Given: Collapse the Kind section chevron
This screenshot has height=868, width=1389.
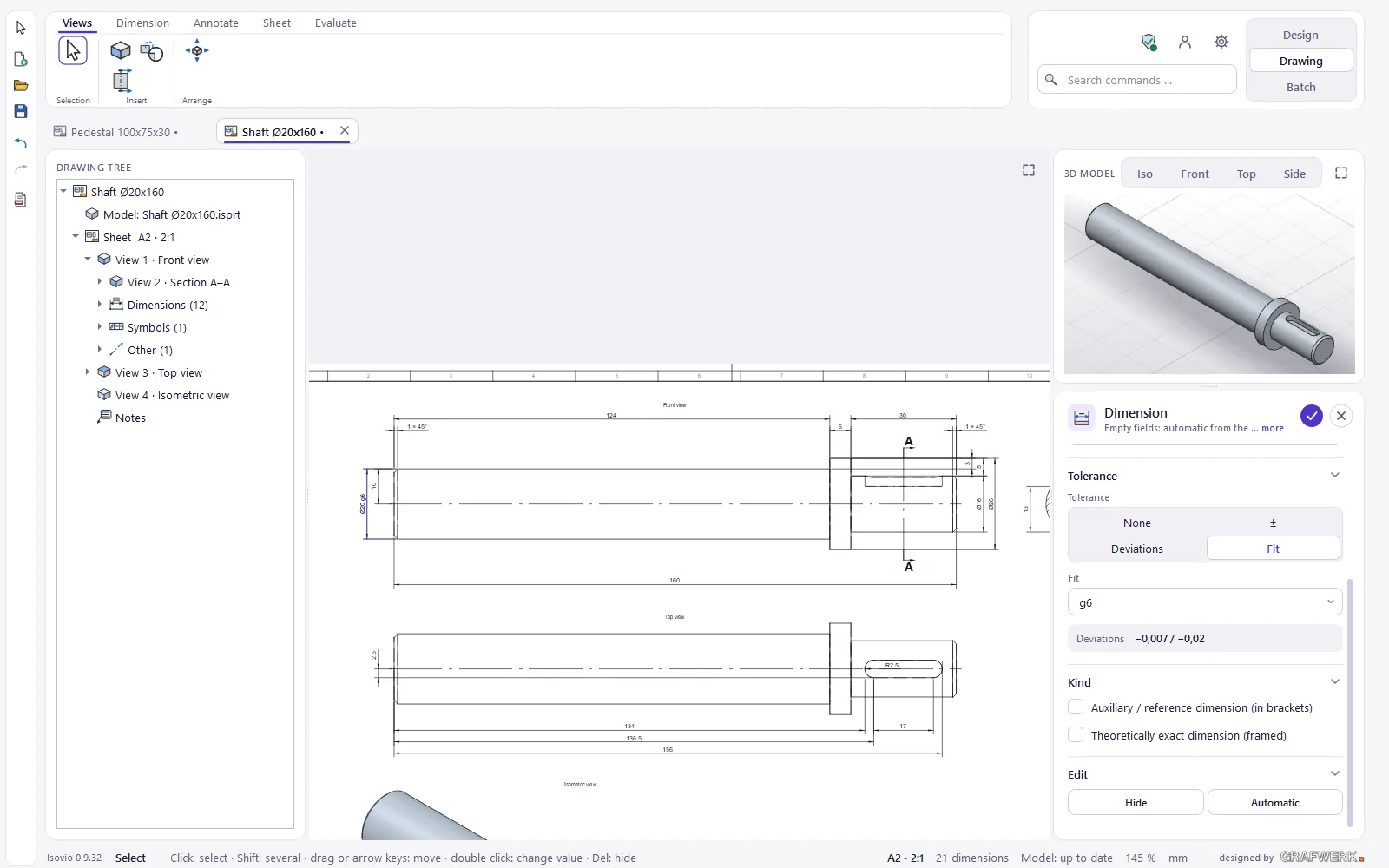Looking at the screenshot, I should [x=1335, y=681].
